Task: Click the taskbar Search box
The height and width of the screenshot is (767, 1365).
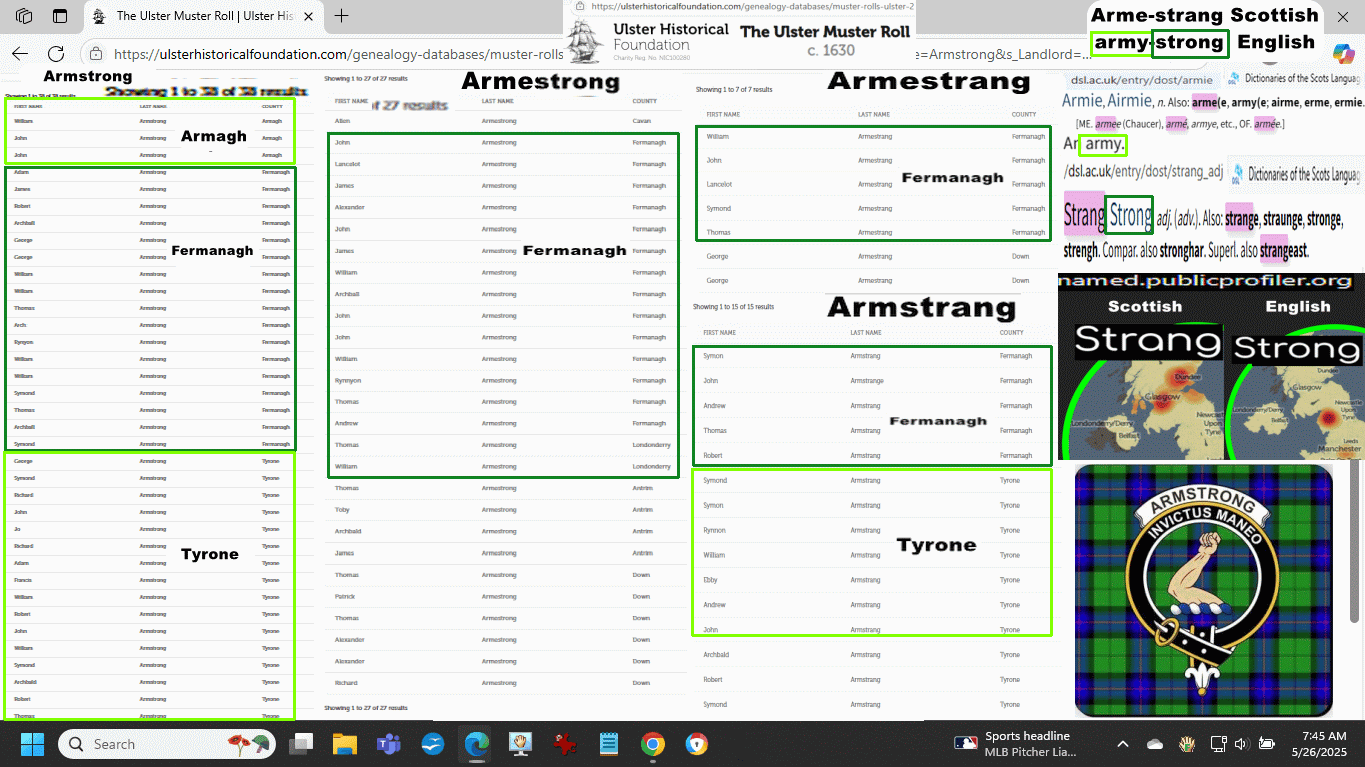Action: point(168,744)
